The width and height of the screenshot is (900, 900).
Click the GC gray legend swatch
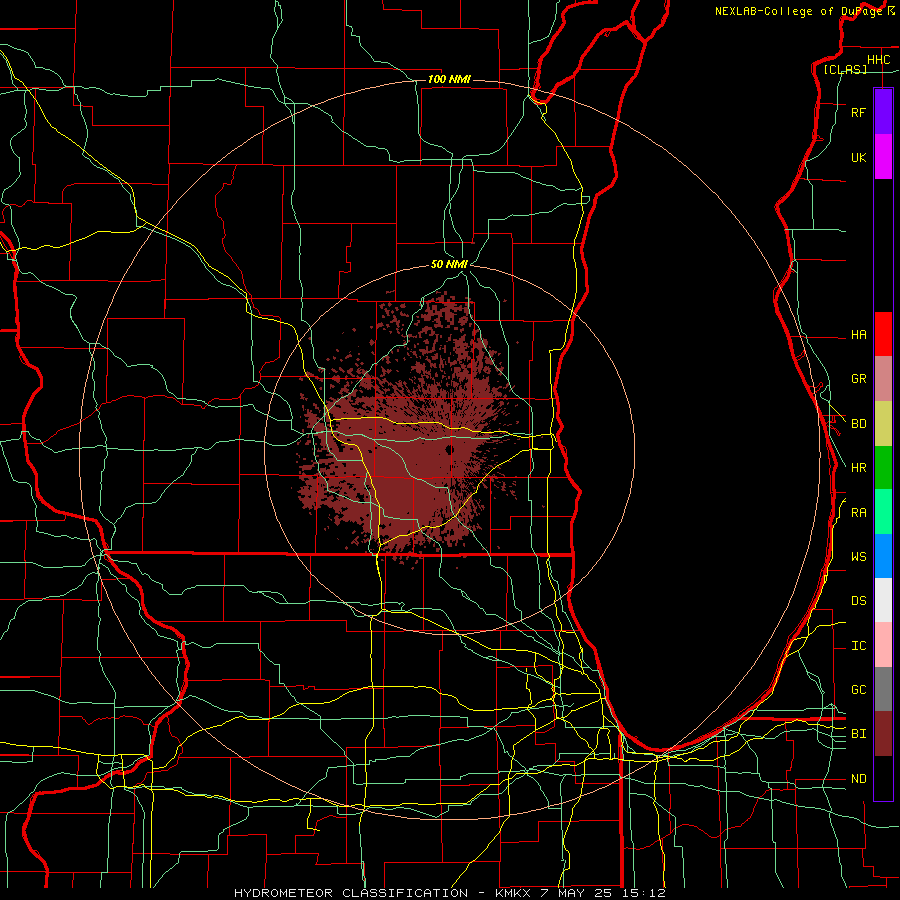pos(883,689)
